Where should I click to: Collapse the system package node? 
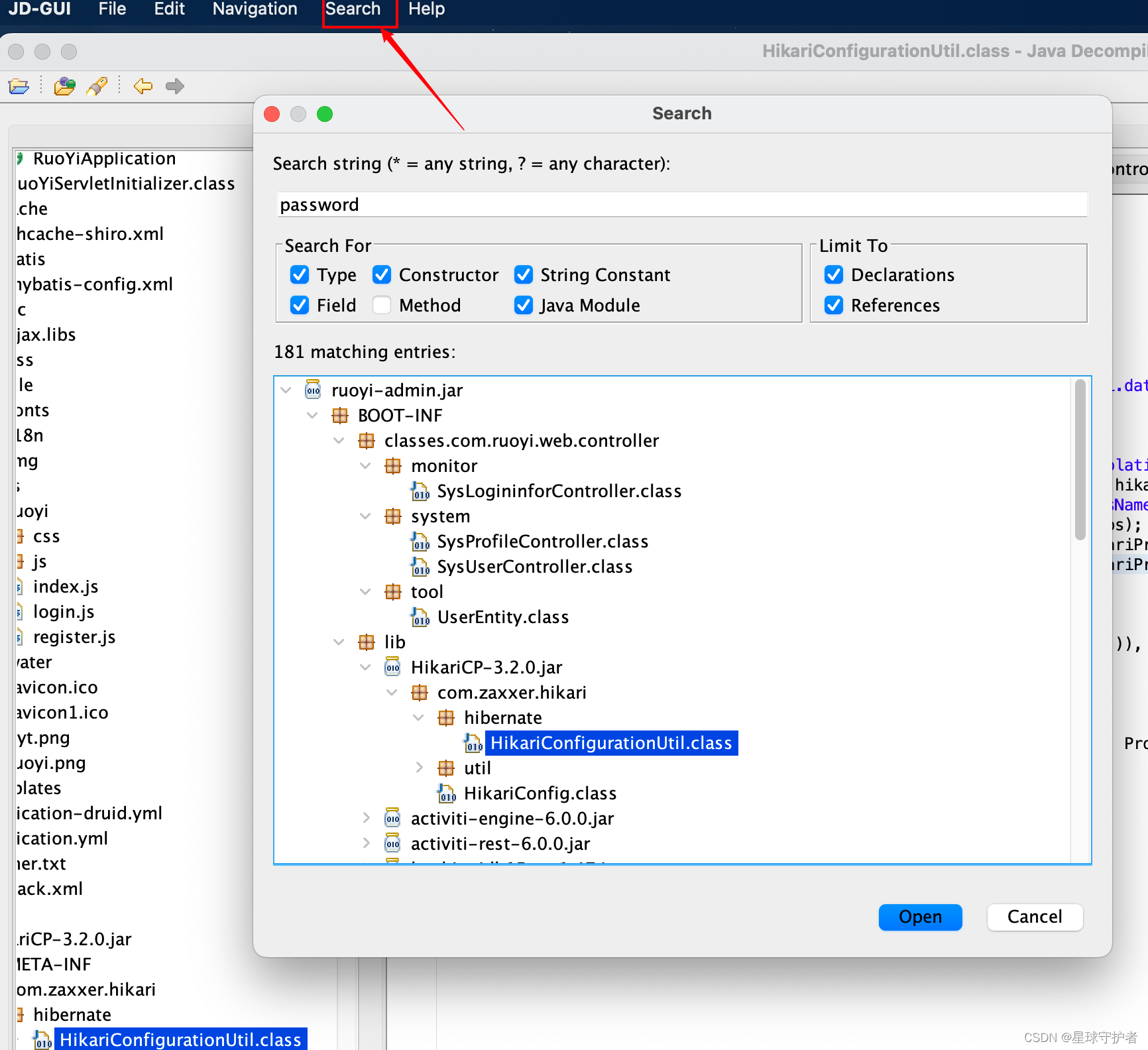[365, 516]
